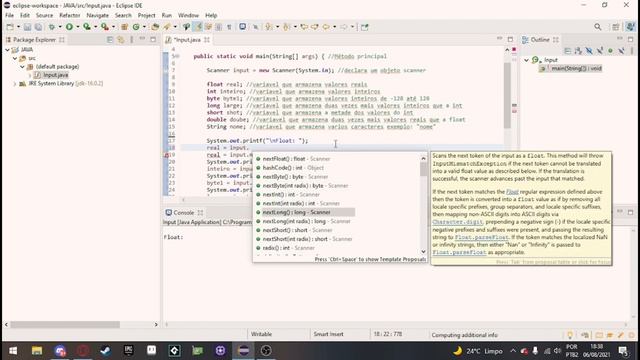Click the green Run button

click(x=69, y=27)
